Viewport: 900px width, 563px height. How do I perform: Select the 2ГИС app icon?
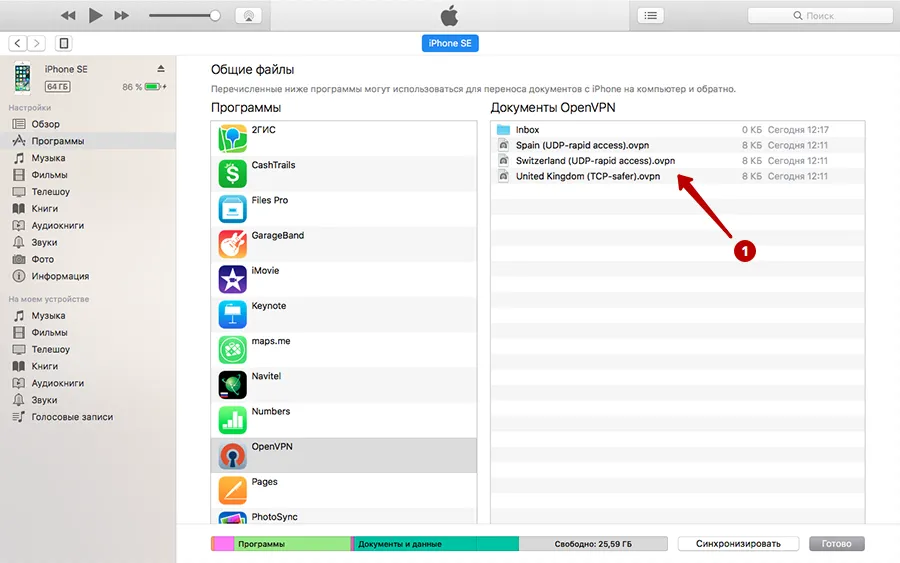[x=232, y=138]
